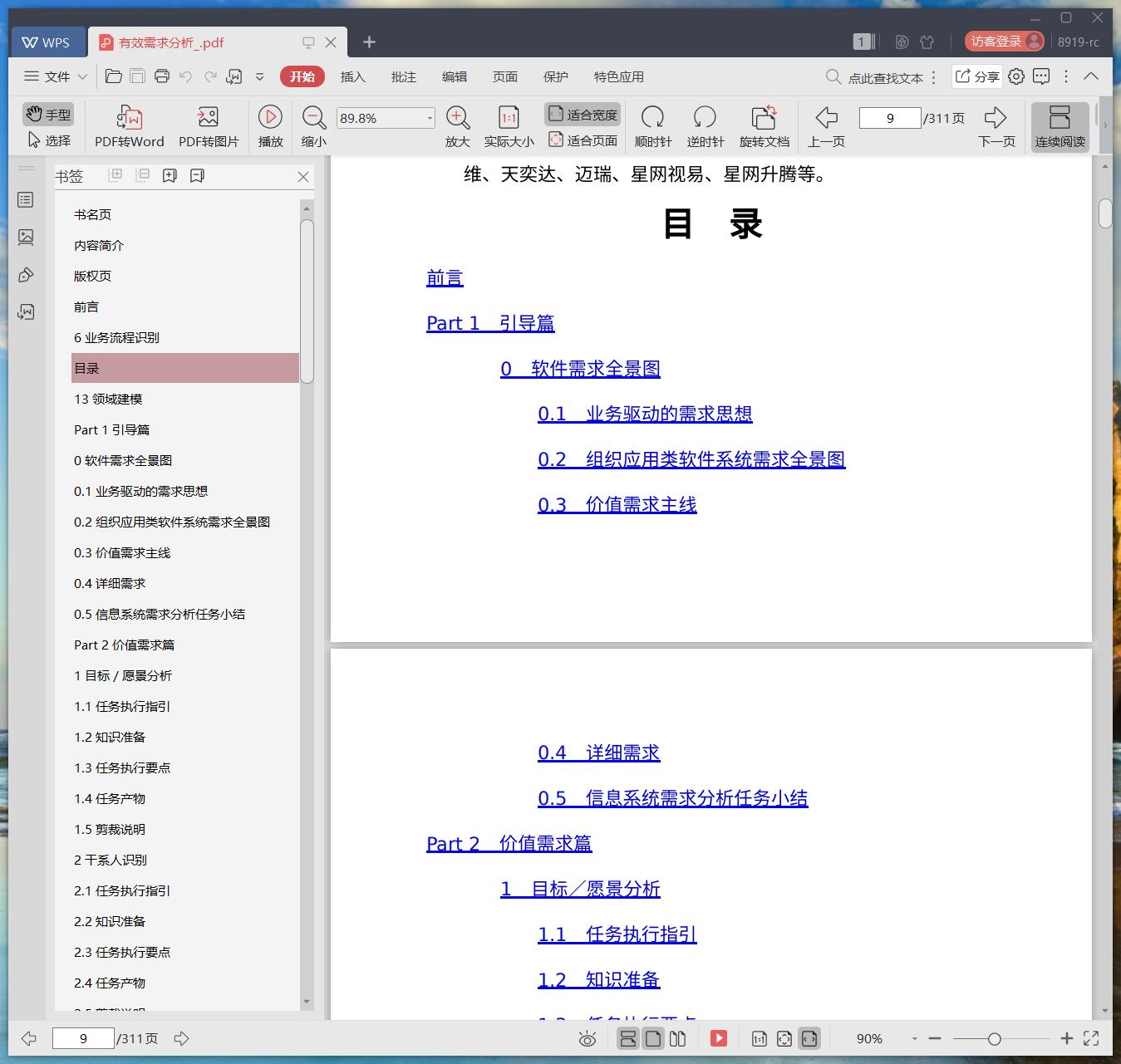Switch to single page layout
The width and height of the screenshot is (1121, 1064).
(x=654, y=1038)
